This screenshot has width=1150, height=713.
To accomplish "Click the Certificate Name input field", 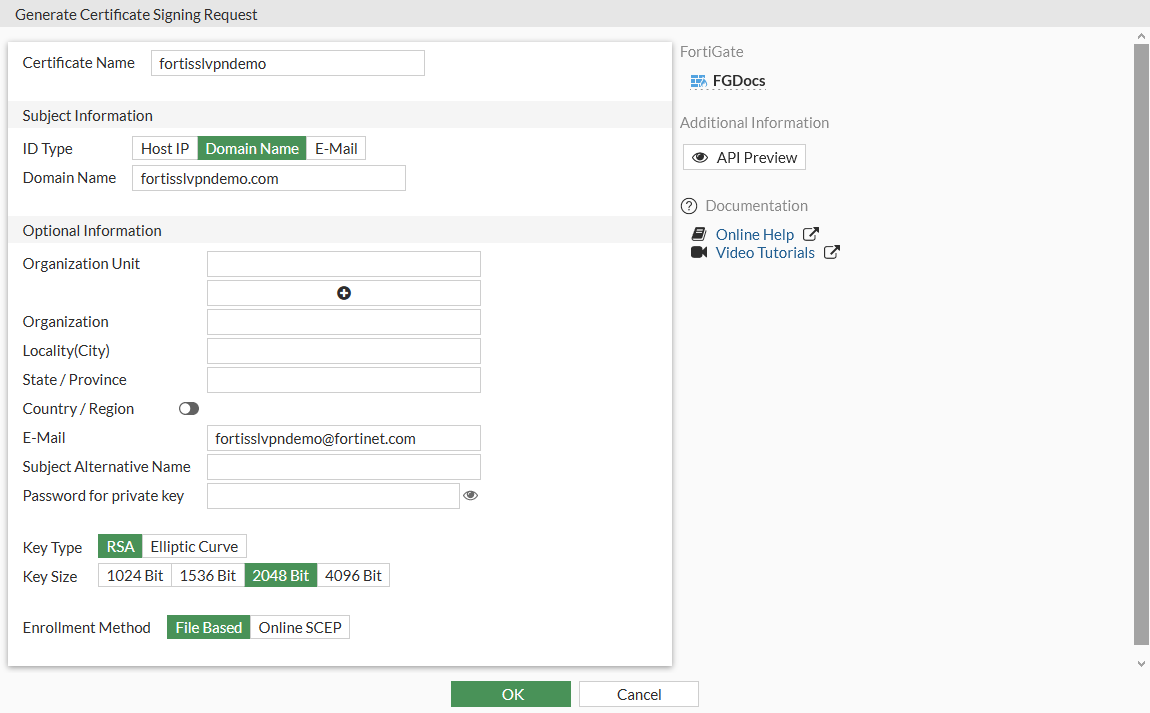I will pos(288,63).
